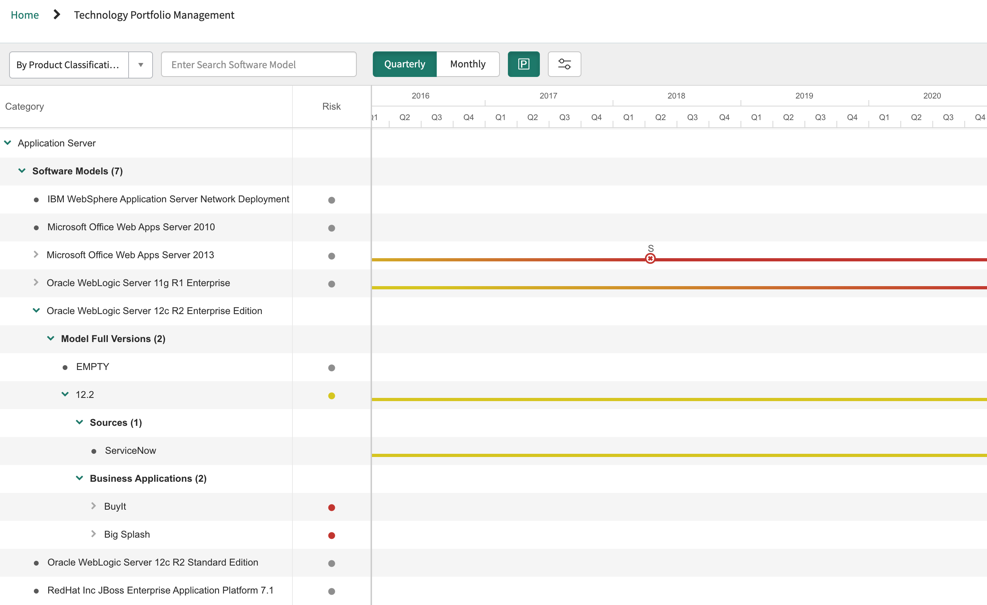987x605 pixels.
Task: Select Oracle WebLogic Server 12c R2 Standard Edition
Action: pos(152,562)
